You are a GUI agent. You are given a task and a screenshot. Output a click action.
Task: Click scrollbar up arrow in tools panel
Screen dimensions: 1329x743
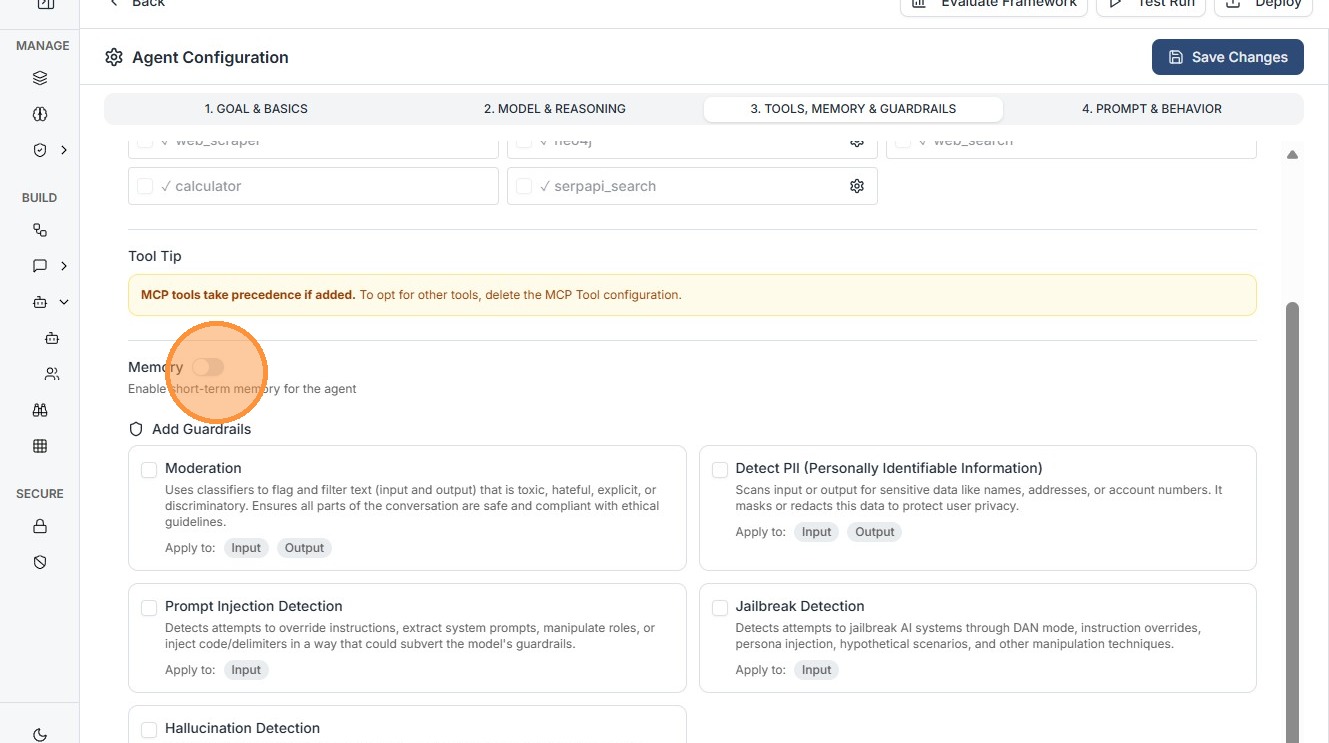click(x=1292, y=155)
